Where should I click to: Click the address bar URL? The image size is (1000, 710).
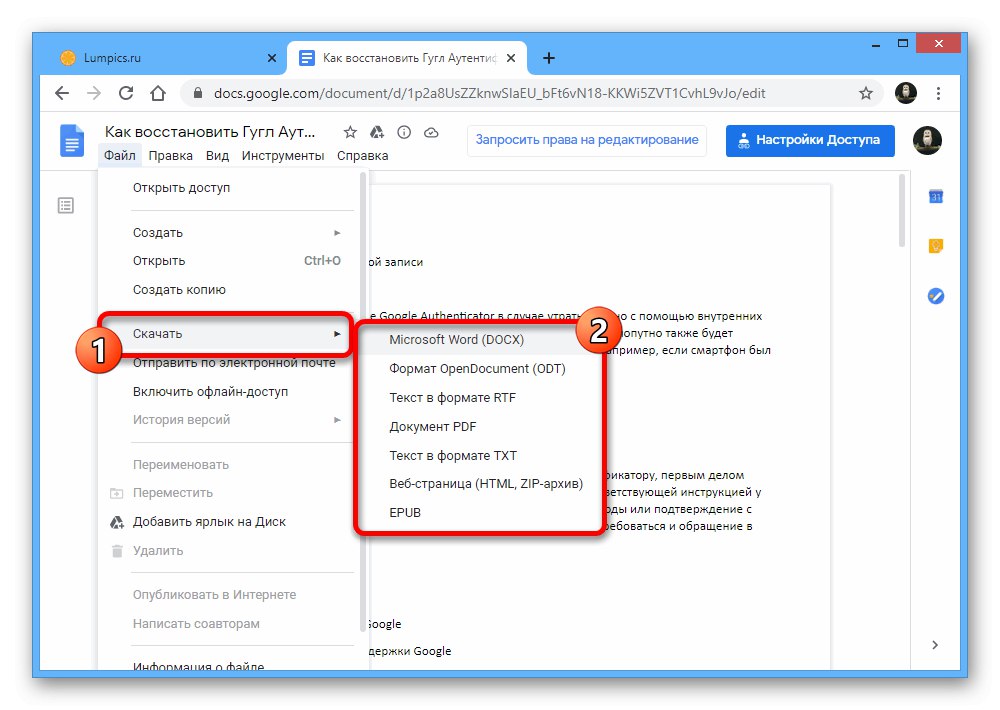pos(489,93)
